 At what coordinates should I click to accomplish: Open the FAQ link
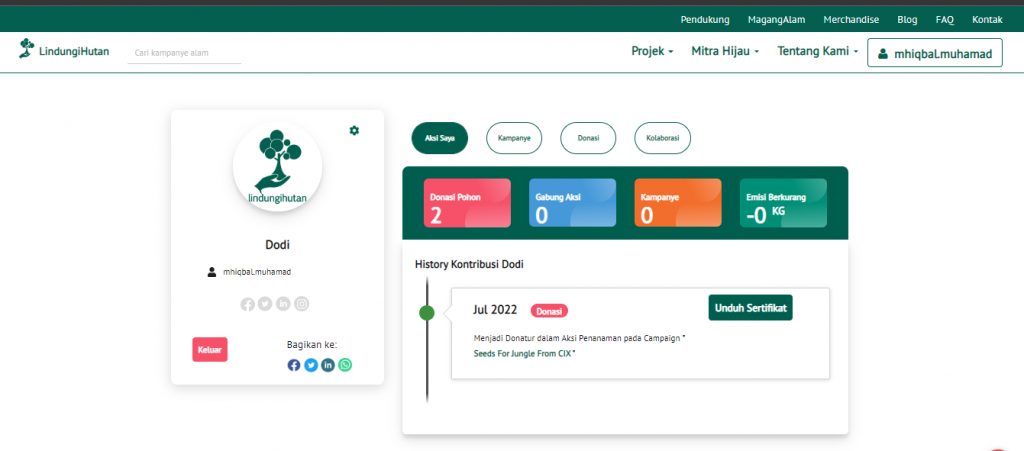[944, 20]
